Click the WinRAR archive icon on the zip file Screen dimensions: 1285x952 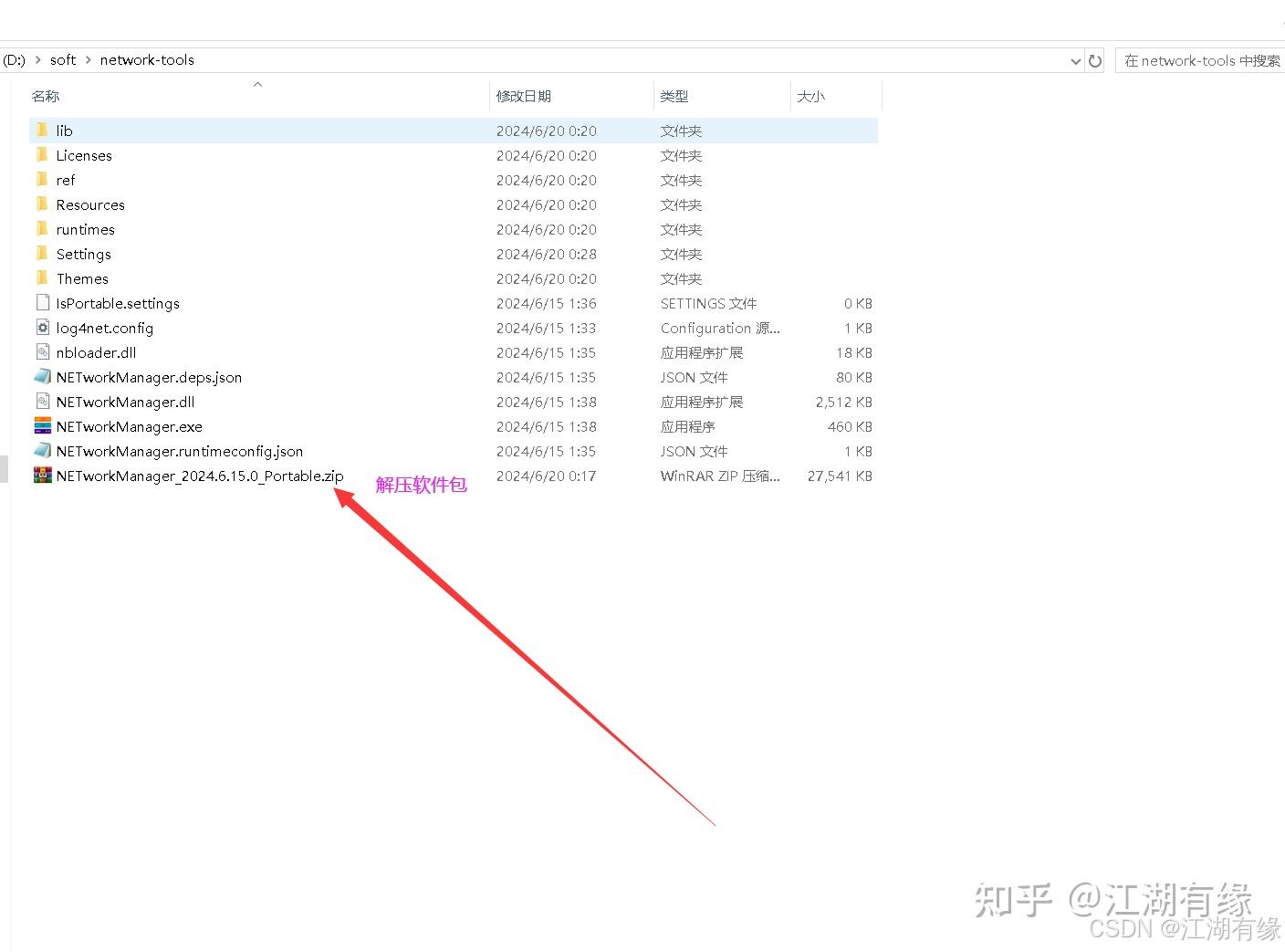pyautogui.click(x=42, y=476)
